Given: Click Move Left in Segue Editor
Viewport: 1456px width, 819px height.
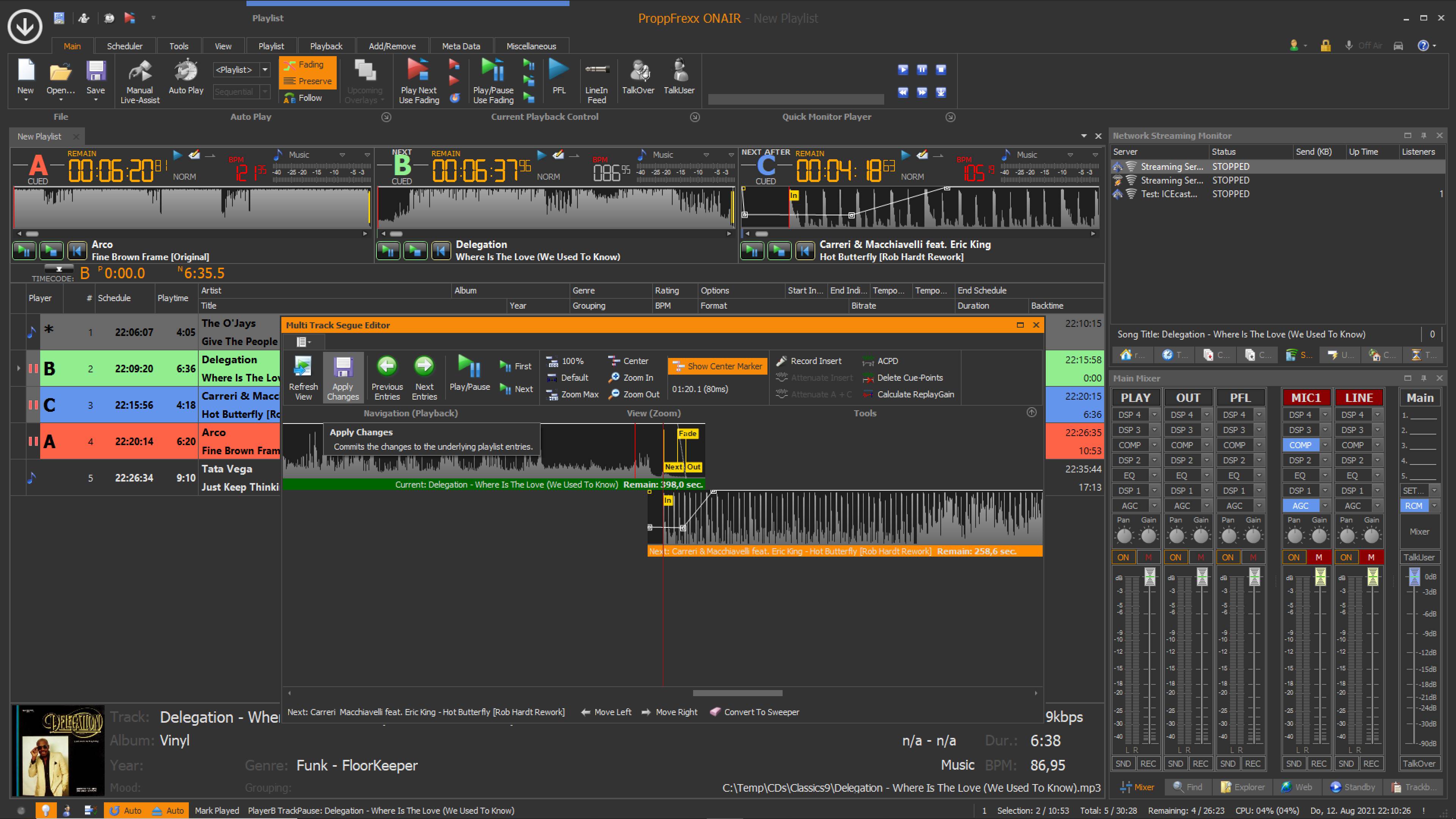Looking at the screenshot, I should [606, 712].
